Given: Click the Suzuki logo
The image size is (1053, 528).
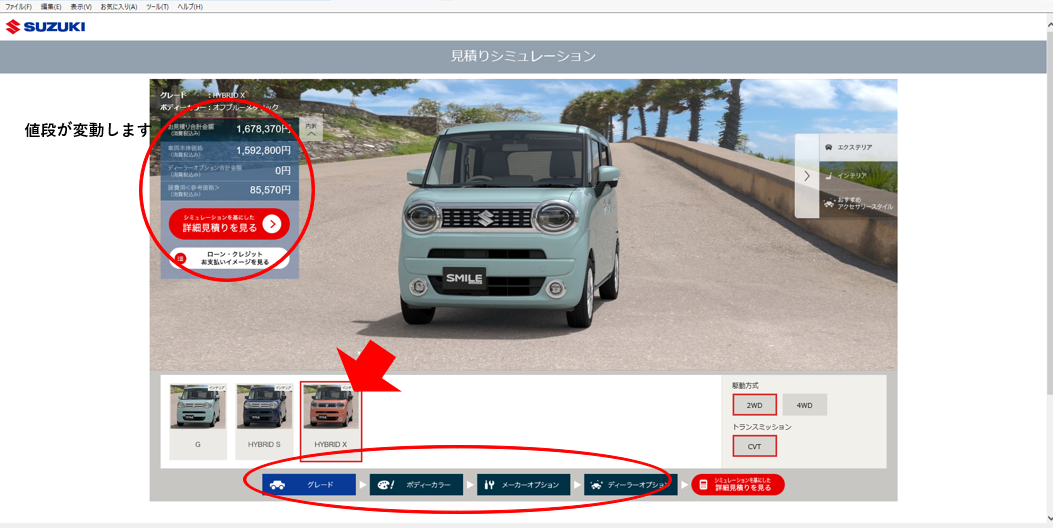Looking at the screenshot, I should (45, 27).
